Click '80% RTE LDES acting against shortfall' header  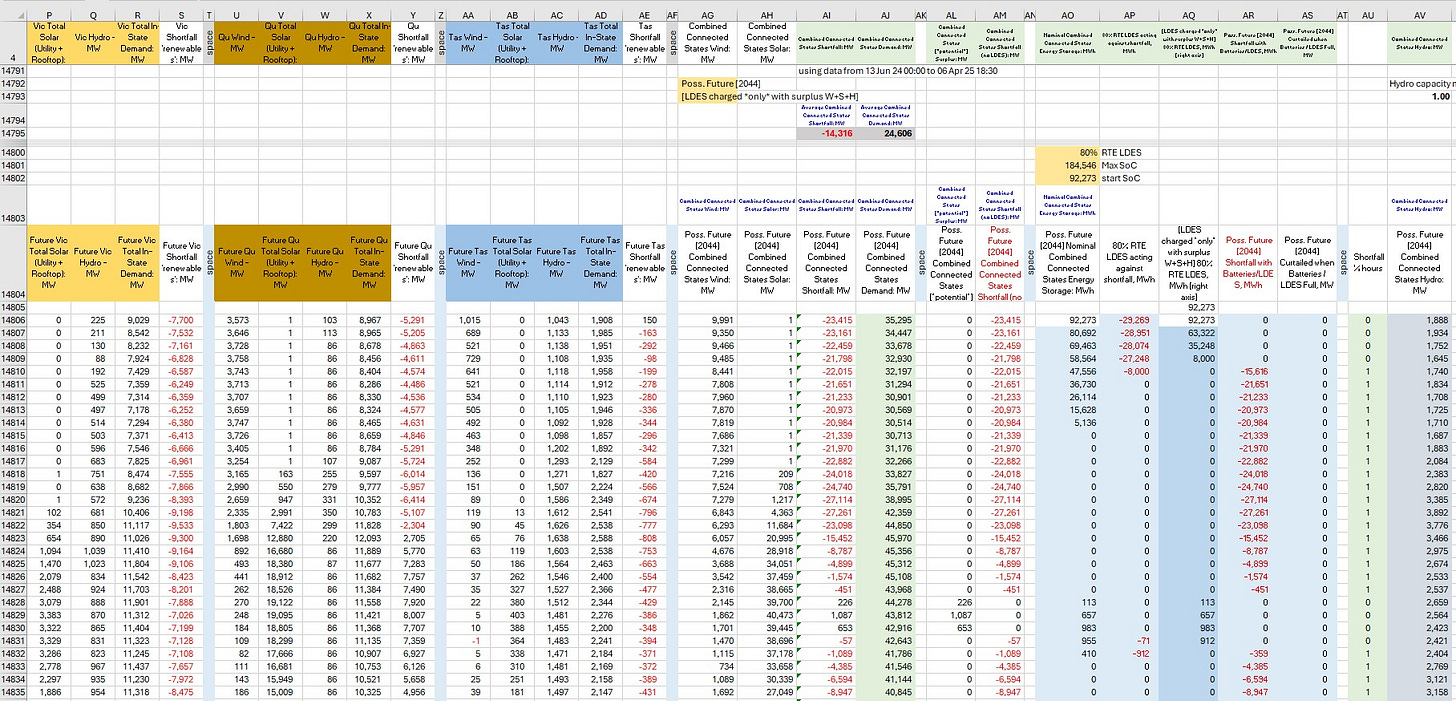coord(1130,263)
